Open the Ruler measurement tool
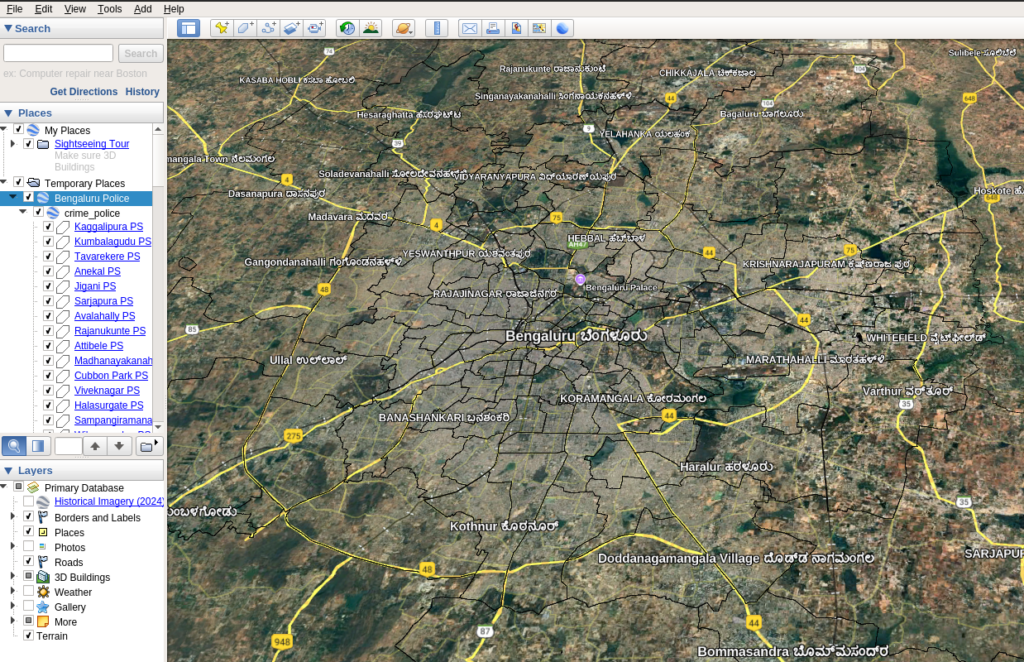This screenshot has height=662, width=1024. (x=437, y=28)
